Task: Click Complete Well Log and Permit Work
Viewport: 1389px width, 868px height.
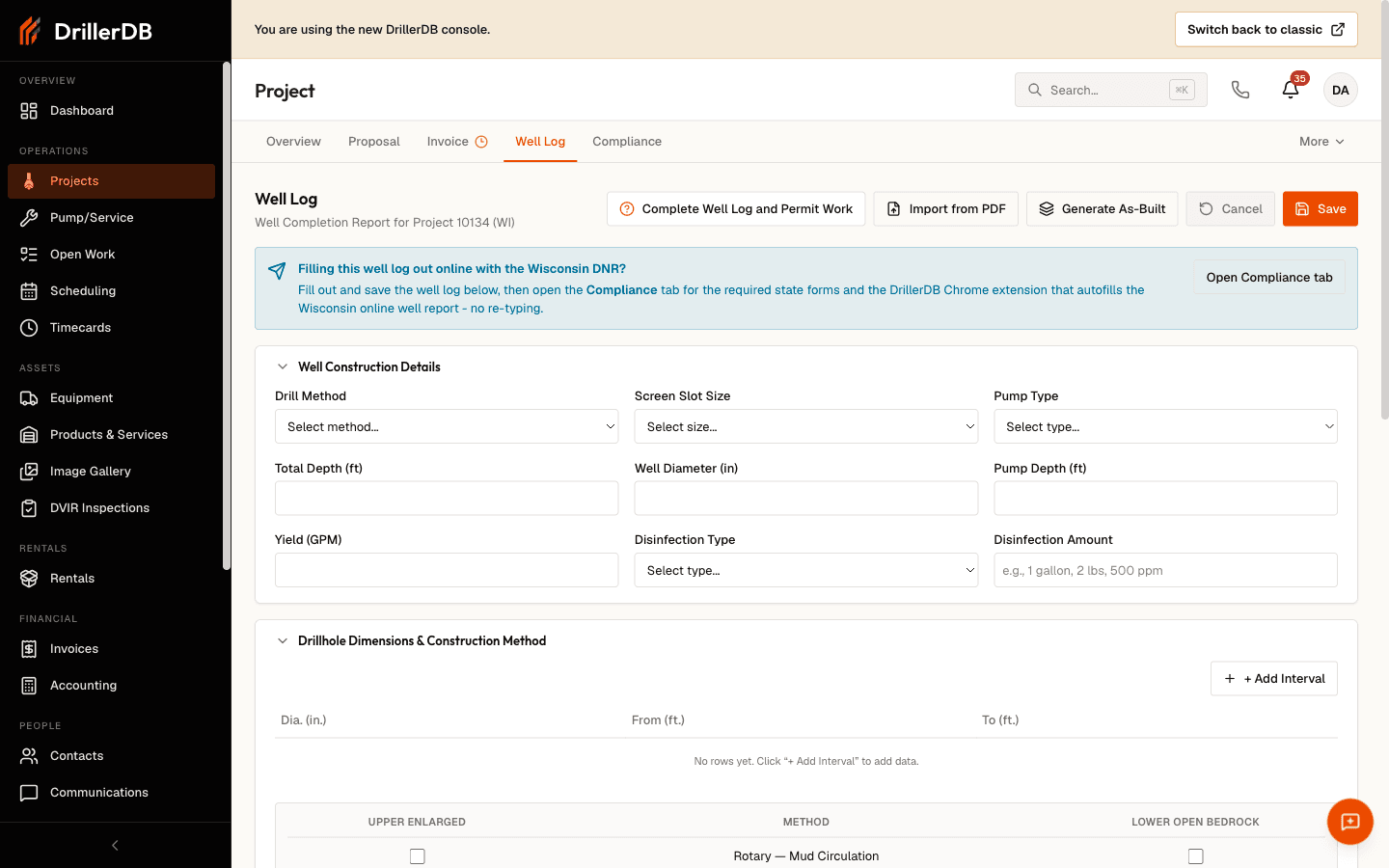Action: click(736, 209)
